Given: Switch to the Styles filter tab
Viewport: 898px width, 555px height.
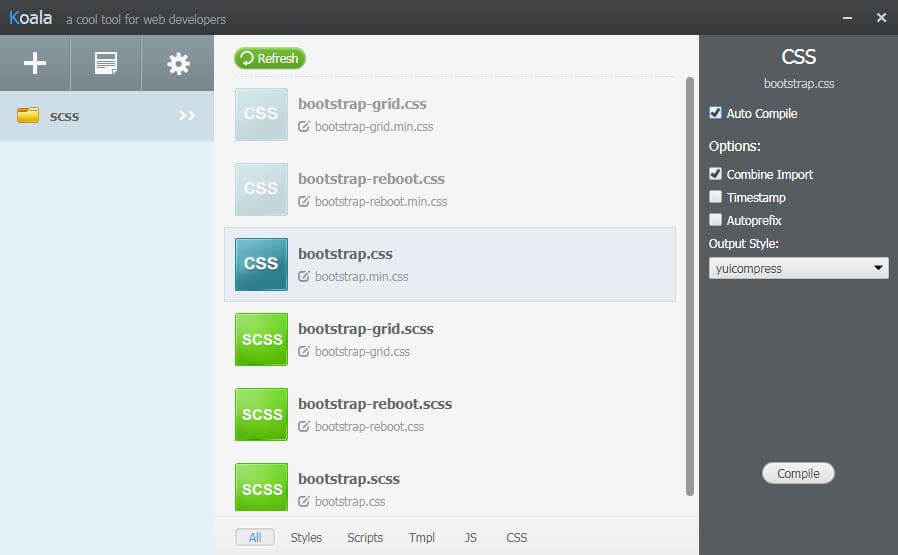Looking at the screenshot, I should 306,537.
